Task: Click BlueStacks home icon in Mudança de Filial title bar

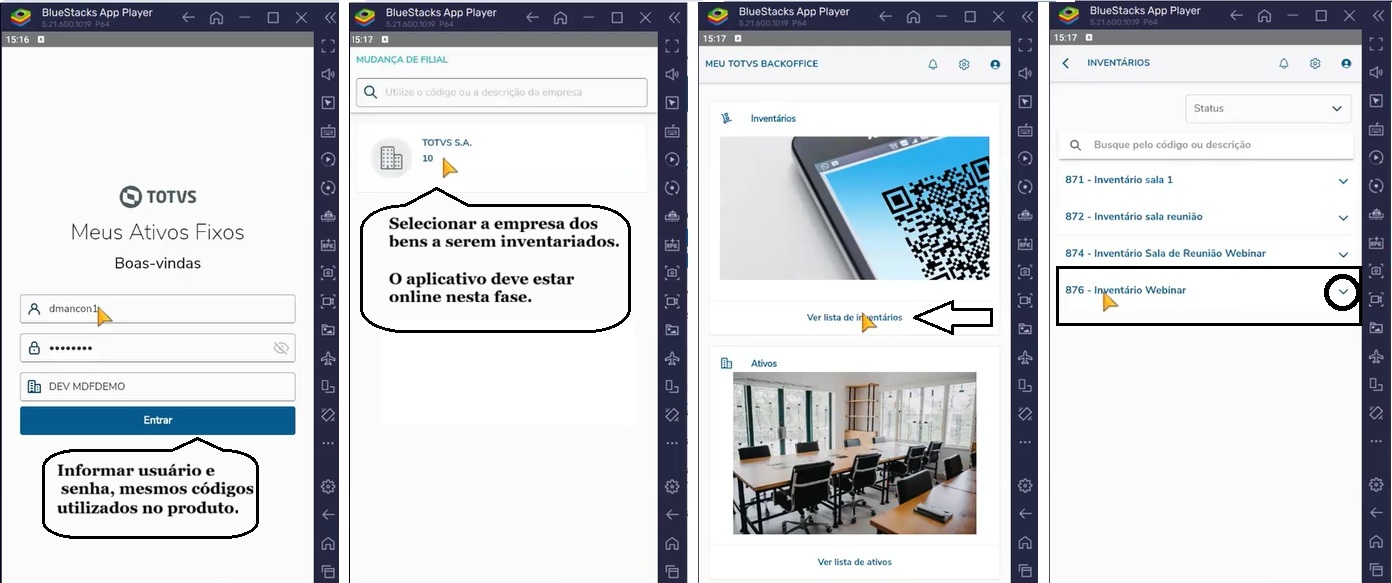Action: (561, 17)
